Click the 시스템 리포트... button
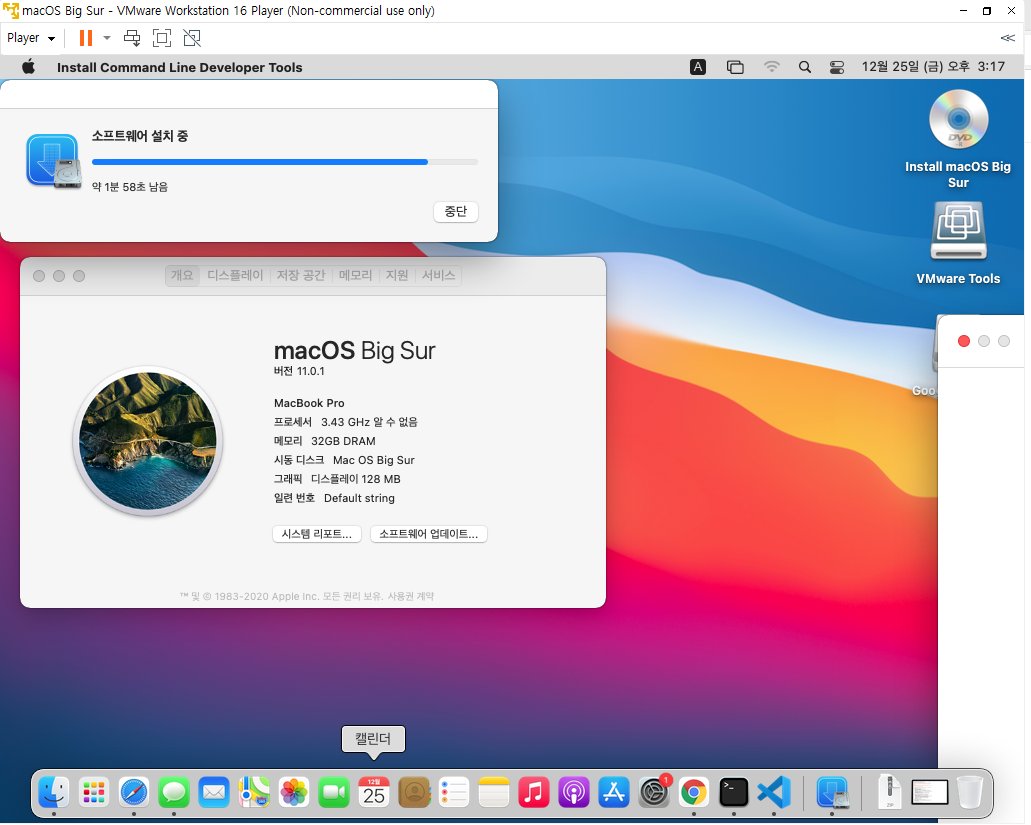This screenshot has height=825, width=1031. (317, 534)
